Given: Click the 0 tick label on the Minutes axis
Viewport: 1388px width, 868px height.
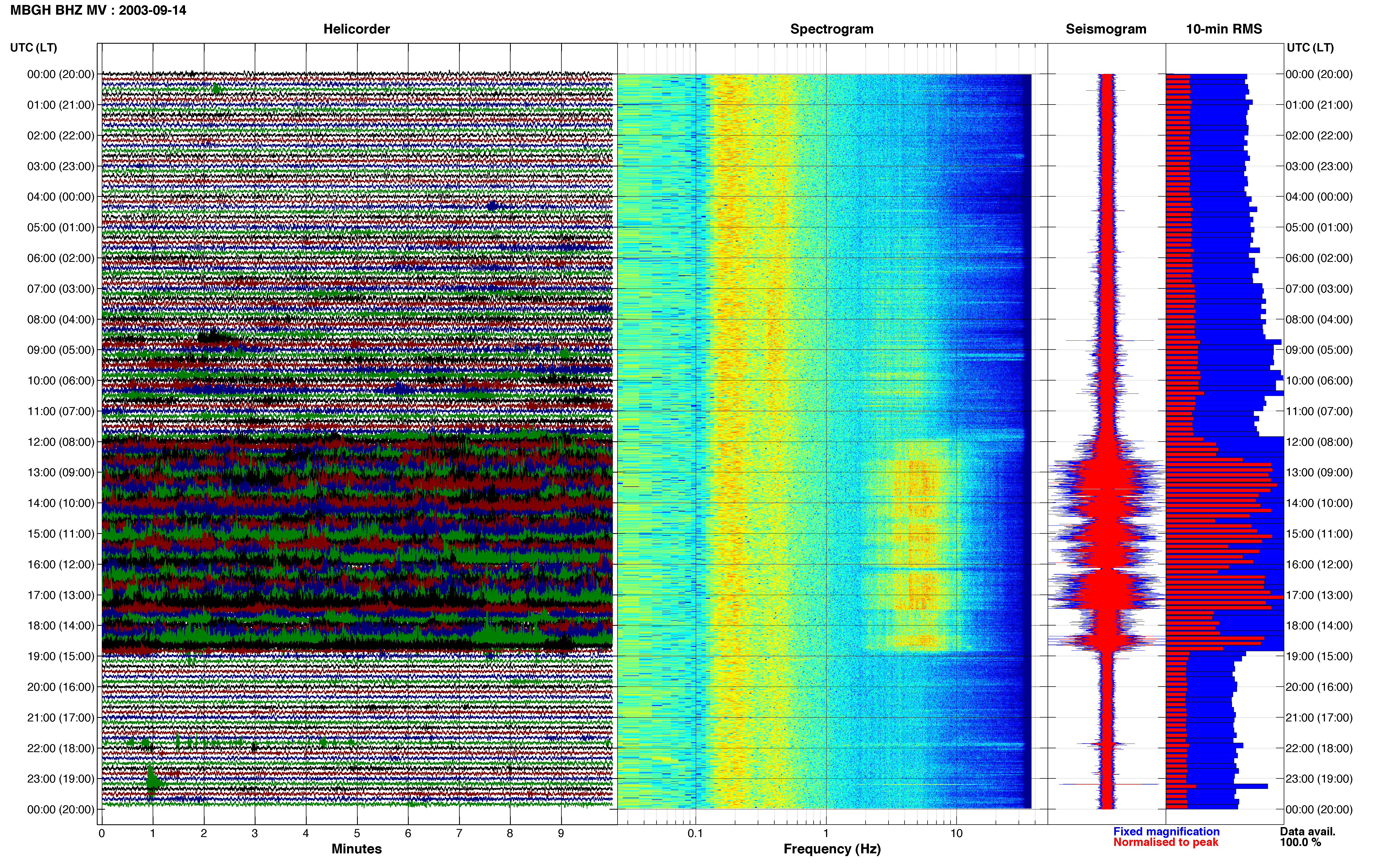Looking at the screenshot, I should coord(101,833).
